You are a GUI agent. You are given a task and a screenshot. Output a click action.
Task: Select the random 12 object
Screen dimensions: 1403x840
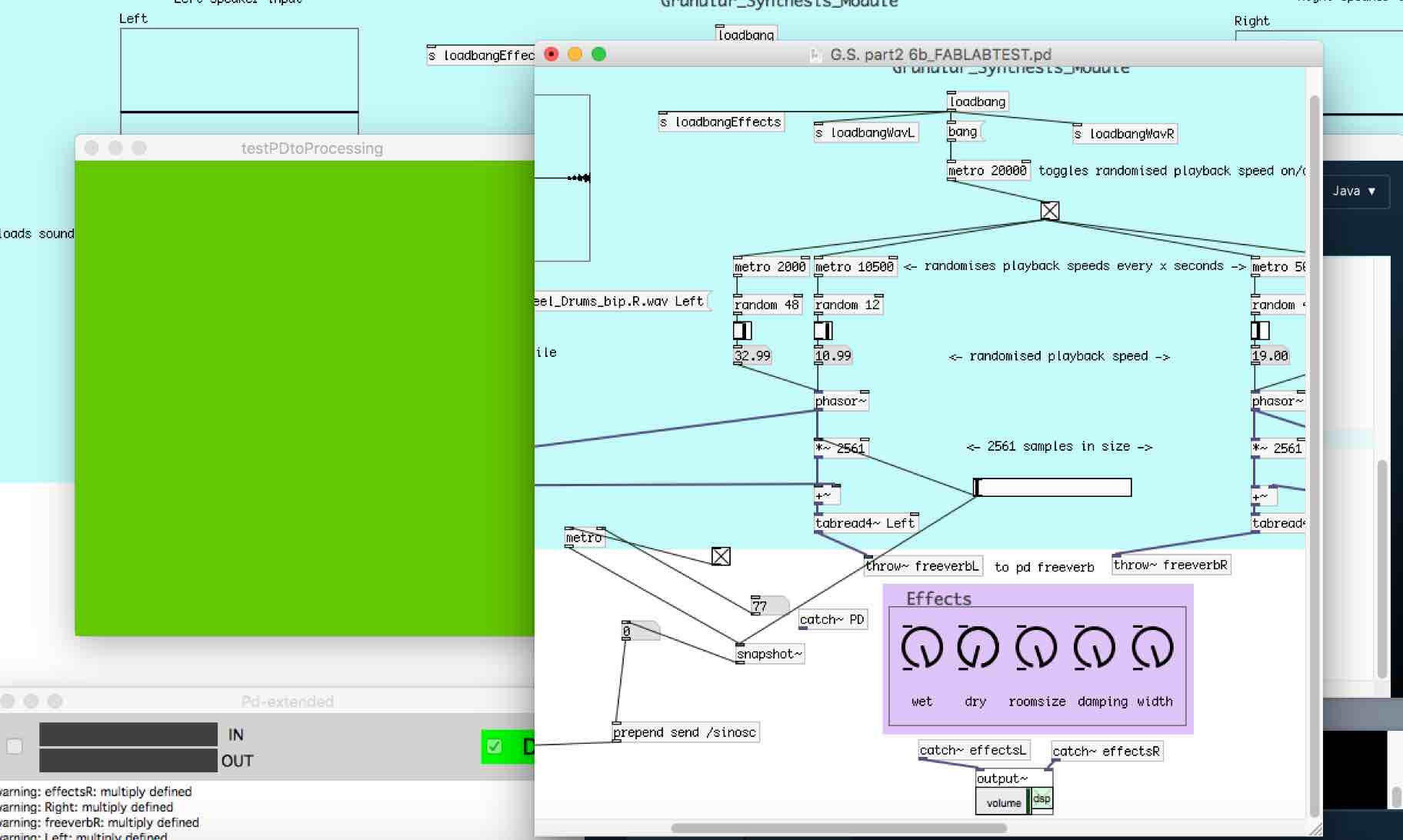coord(848,305)
